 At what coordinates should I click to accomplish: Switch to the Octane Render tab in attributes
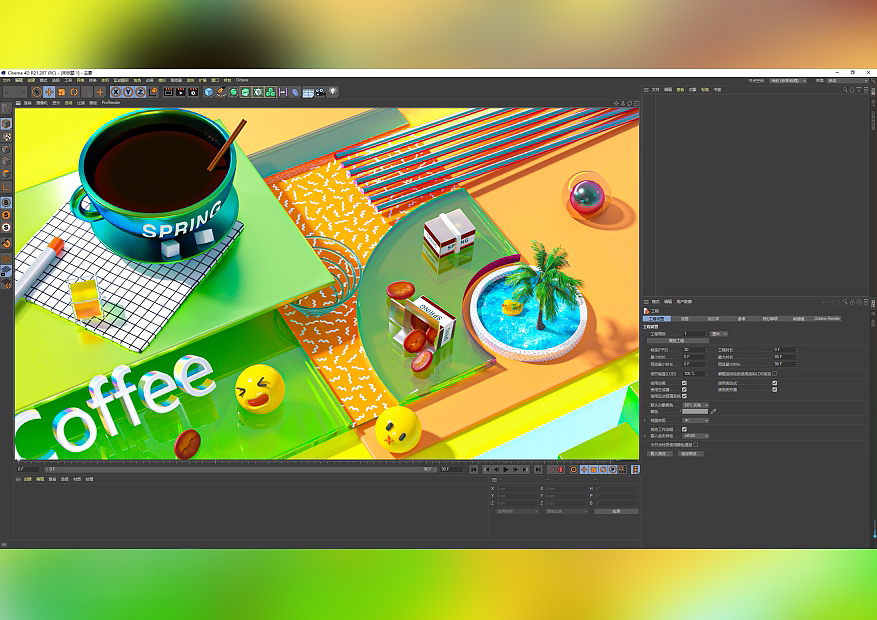[827, 319]
